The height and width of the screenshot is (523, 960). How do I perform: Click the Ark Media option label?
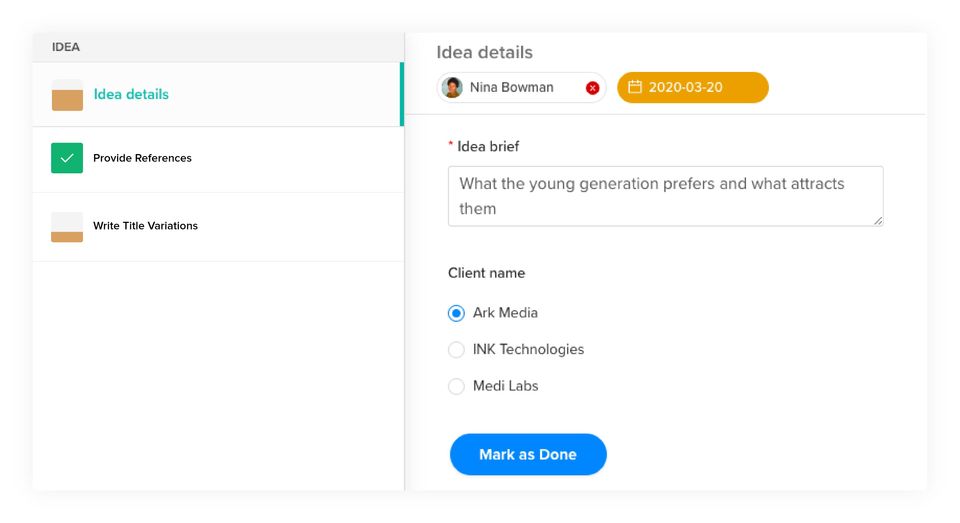505,313
